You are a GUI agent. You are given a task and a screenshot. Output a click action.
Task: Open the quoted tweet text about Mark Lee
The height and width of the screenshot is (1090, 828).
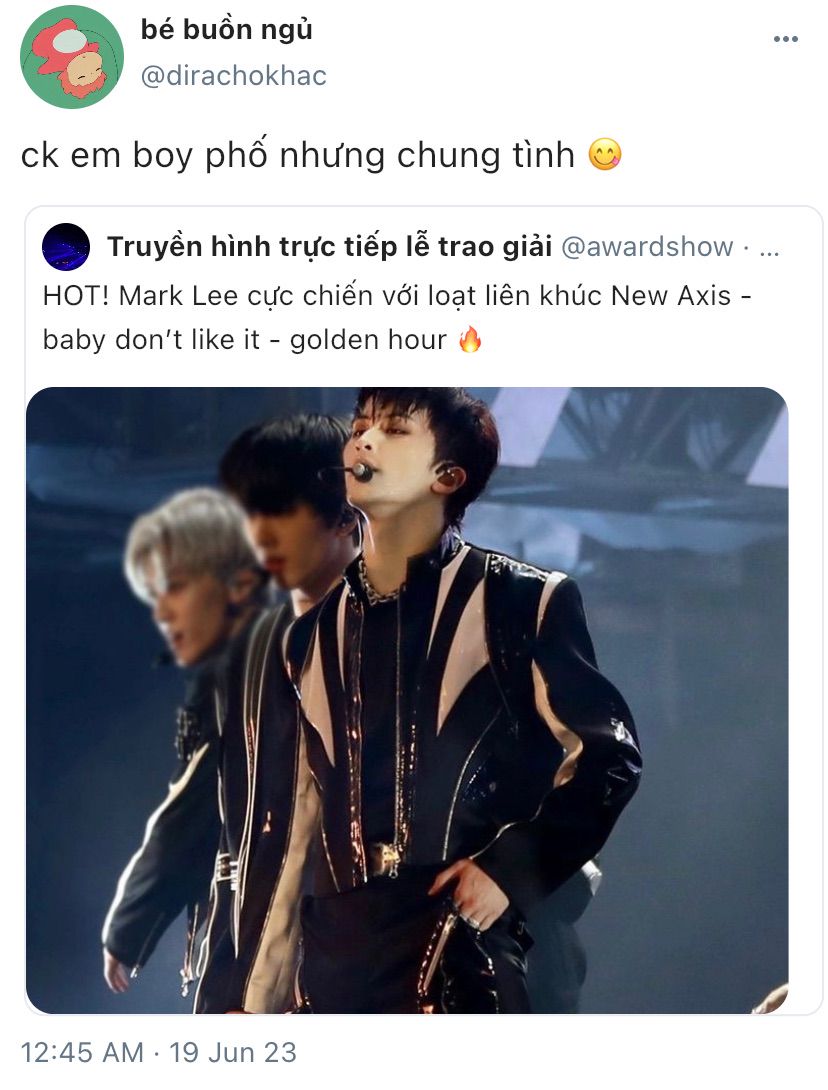396,318
